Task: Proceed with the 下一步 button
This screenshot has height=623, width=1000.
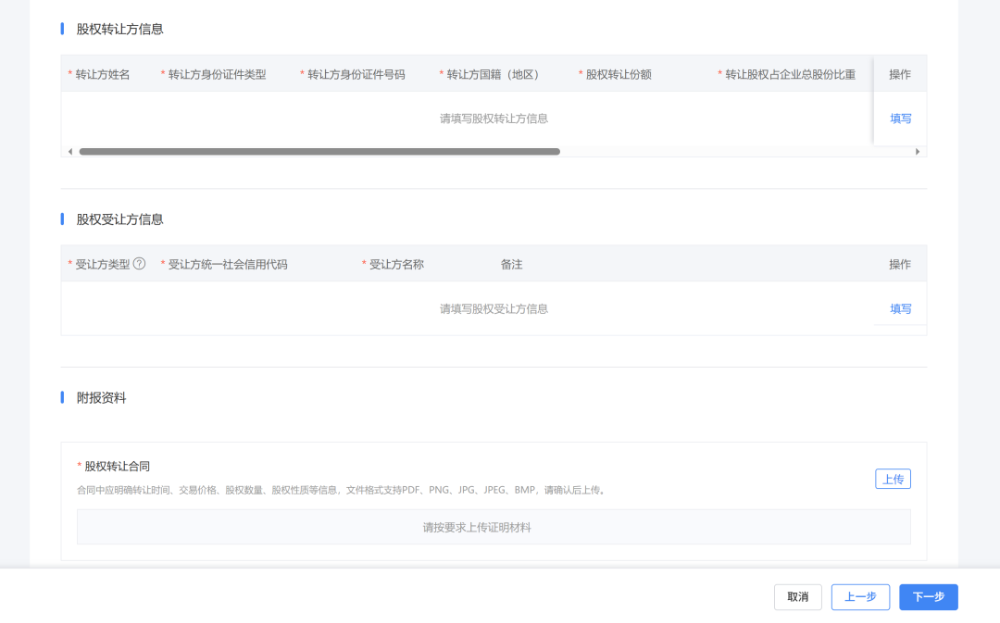Action: (929, 597)
